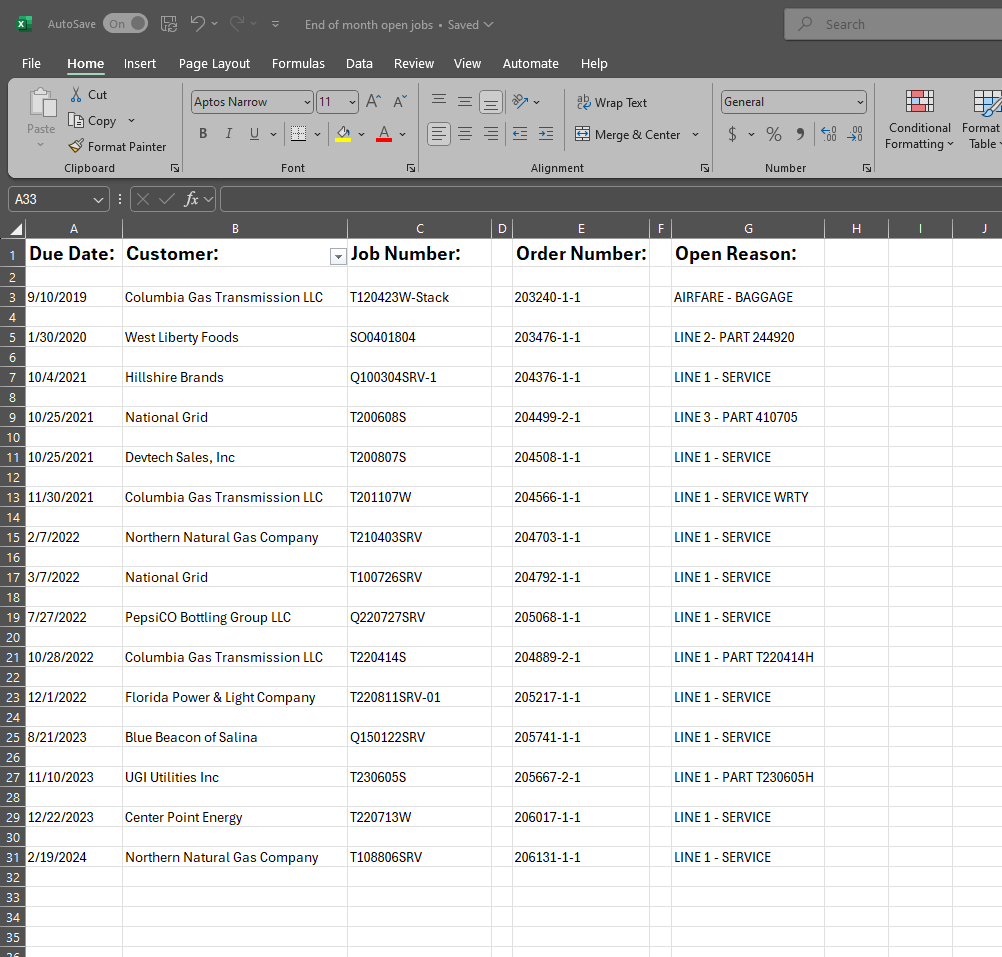Viewport: 1002px width, 957px height.
Task: Open the Insert Function fx button
Action: click(x=191, y=199)
